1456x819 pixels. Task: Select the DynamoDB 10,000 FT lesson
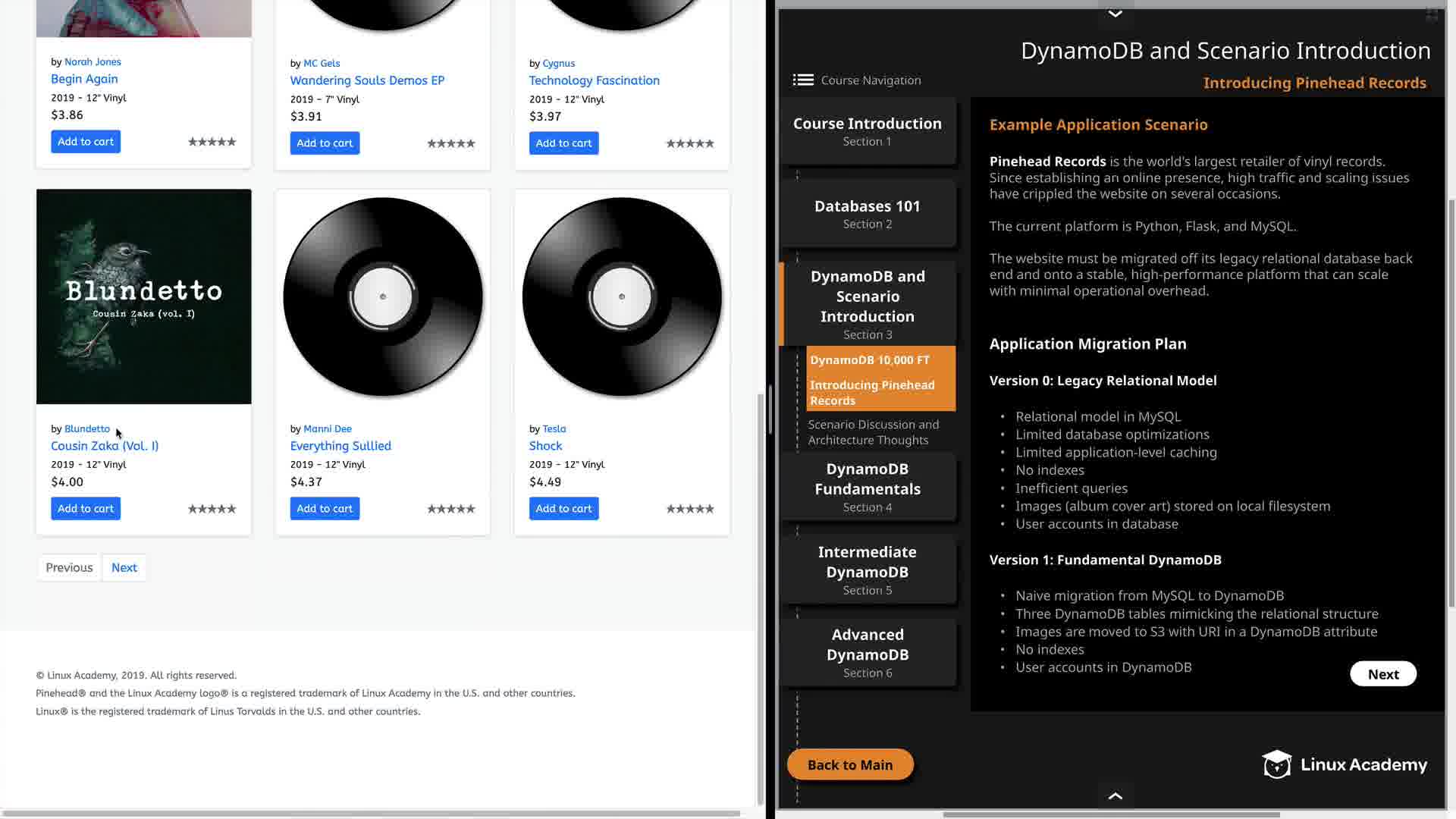(x=869, y=360)
